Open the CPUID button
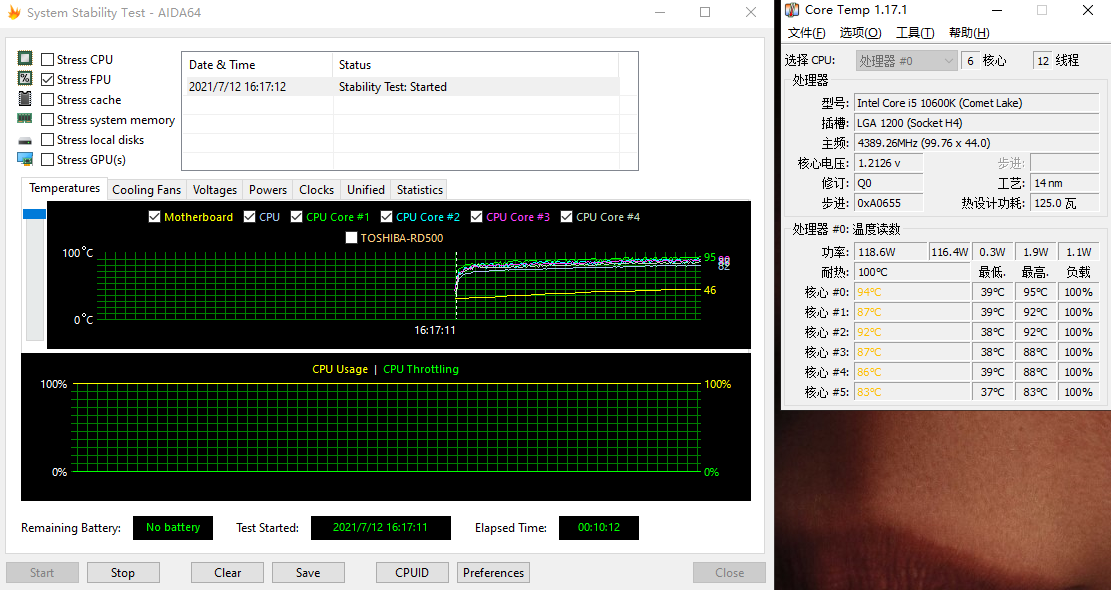 pyautogui.click(x=412, y=572)
